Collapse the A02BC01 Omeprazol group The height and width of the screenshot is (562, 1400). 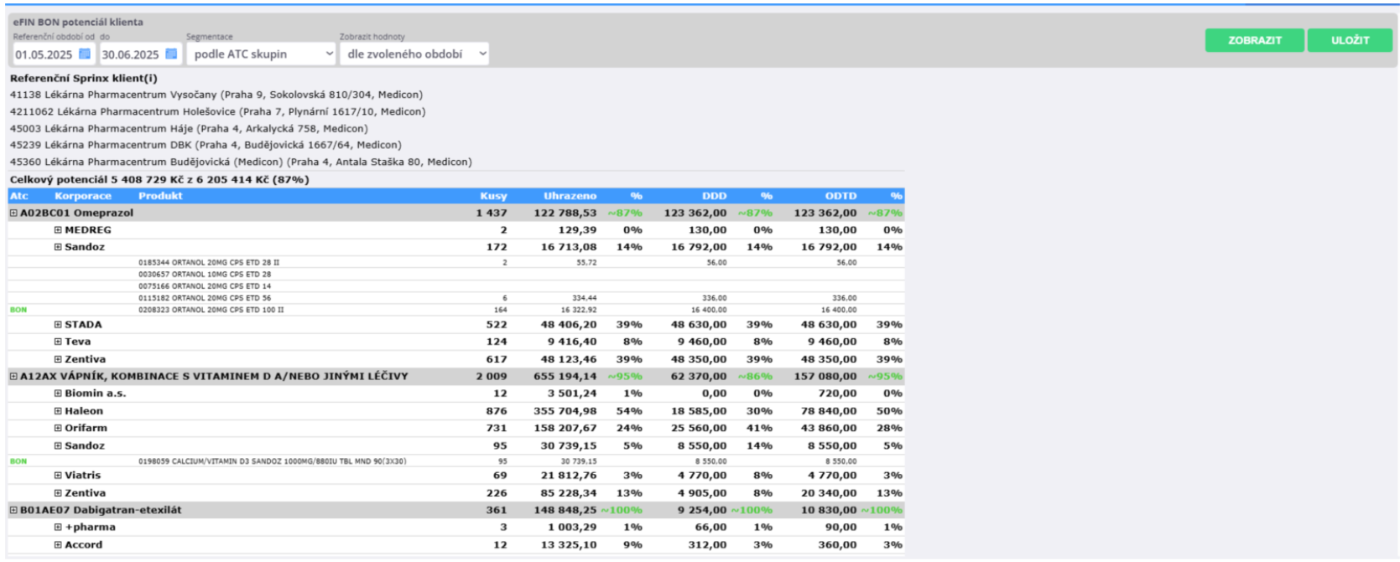pos(14,213)
